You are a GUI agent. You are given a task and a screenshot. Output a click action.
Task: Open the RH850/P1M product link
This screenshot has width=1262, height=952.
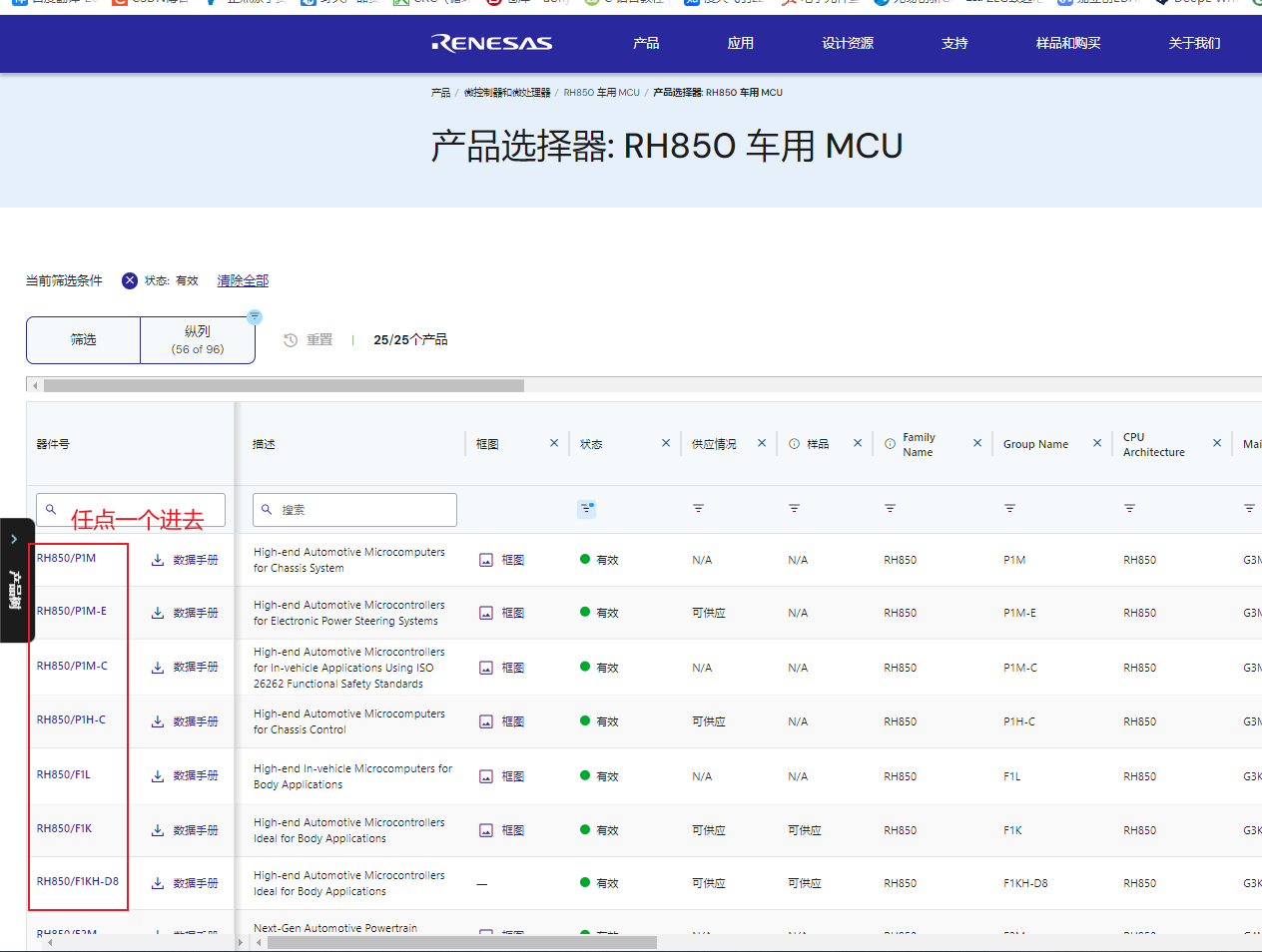[x=67, y=558]
